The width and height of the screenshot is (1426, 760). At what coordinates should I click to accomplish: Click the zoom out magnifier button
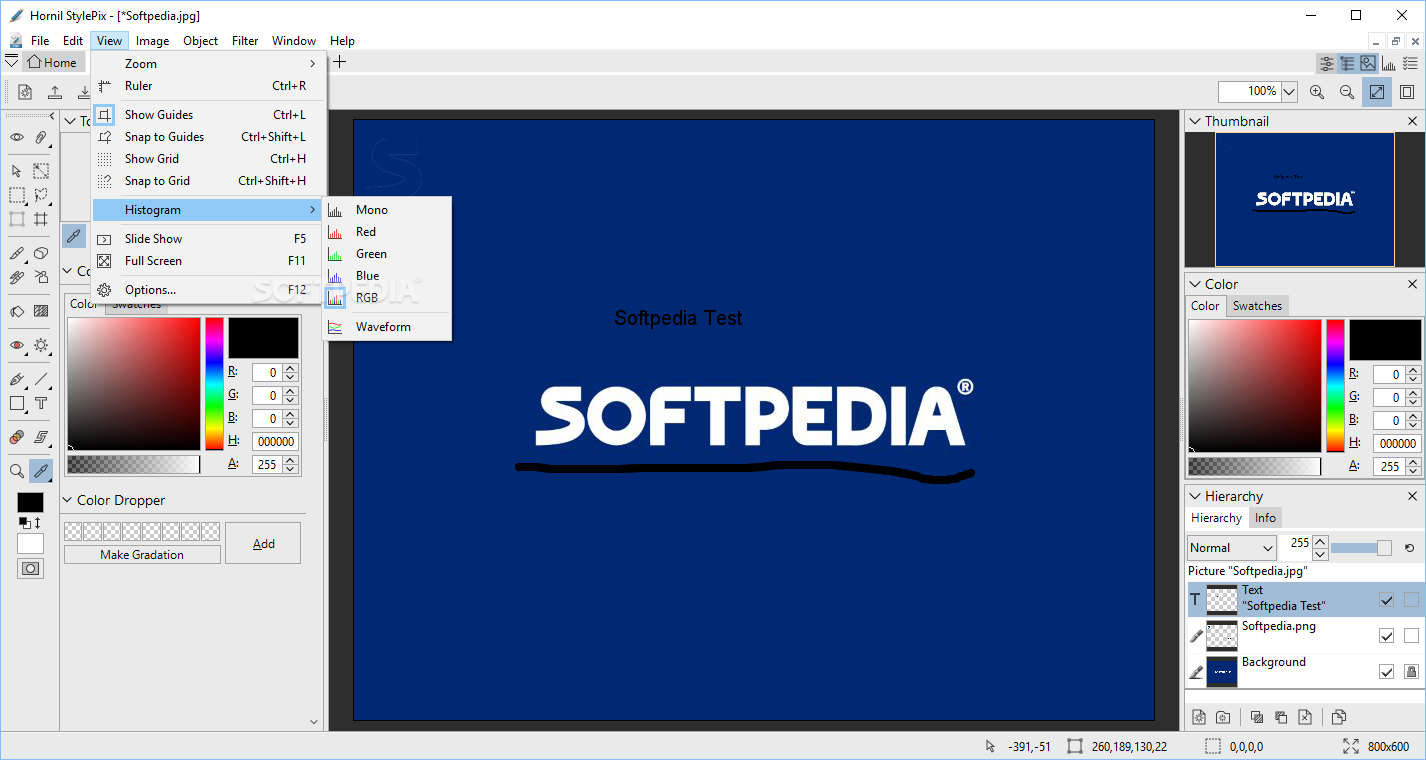pyautogui.click(x=1347, y=91)
